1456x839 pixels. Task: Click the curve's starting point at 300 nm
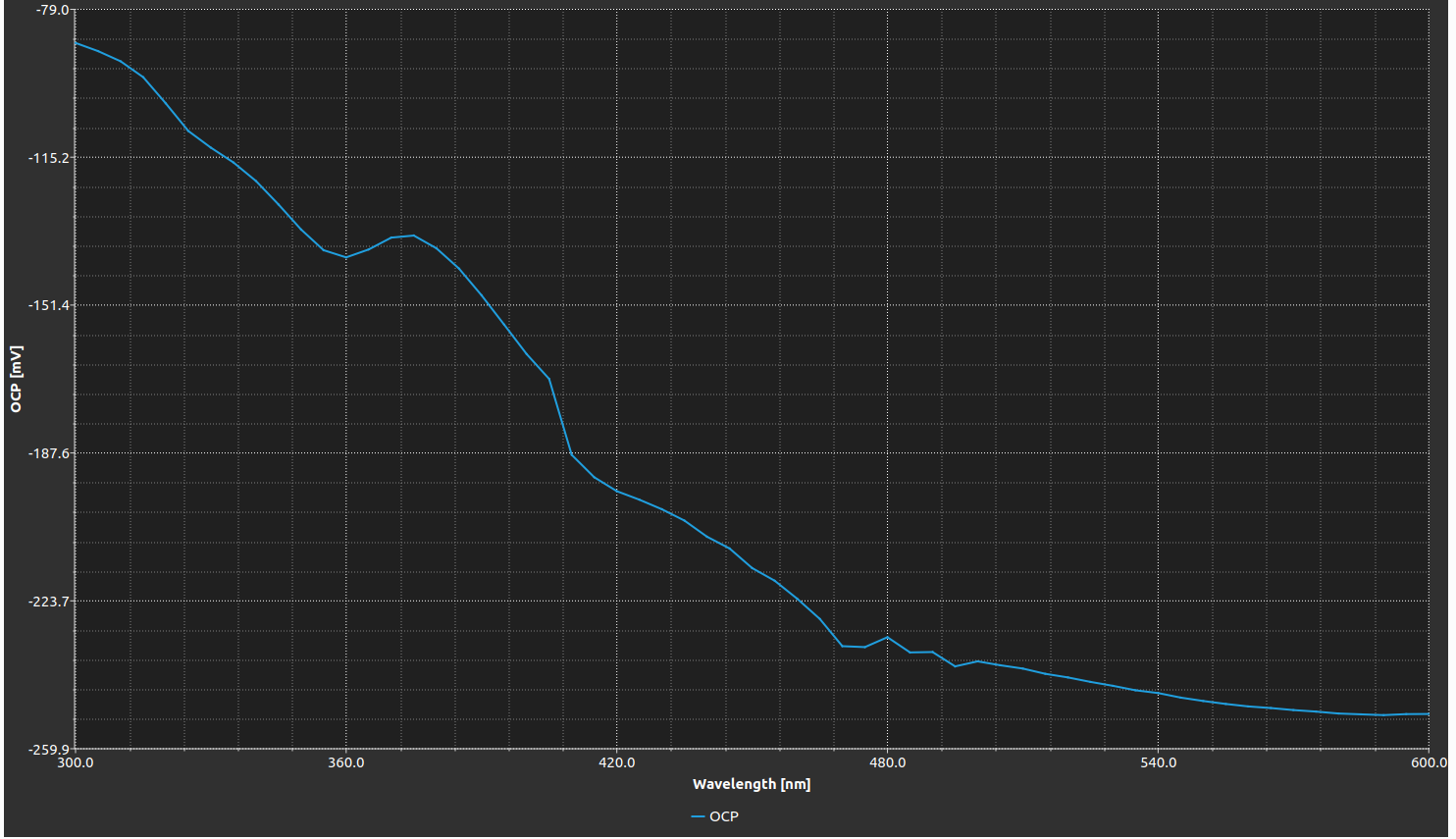click(77, 42)
